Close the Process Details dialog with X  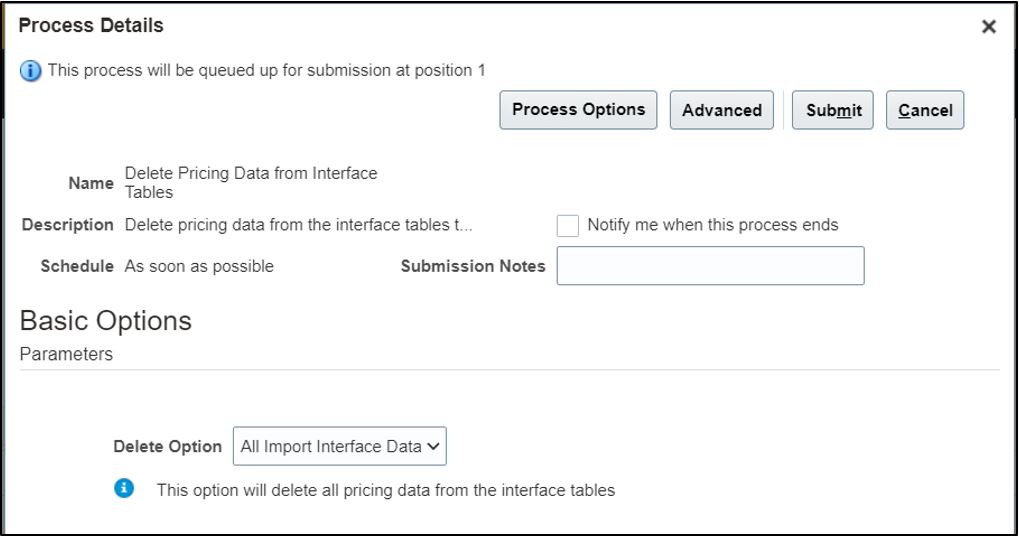989,27
